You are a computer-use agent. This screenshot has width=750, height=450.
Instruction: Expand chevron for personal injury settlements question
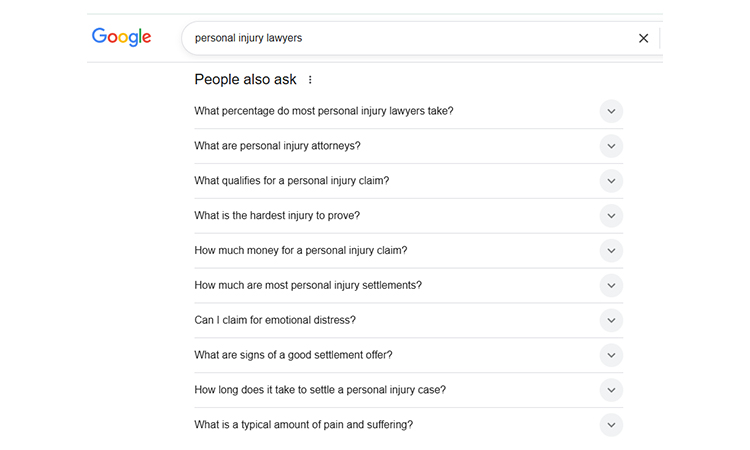(611, 286)
